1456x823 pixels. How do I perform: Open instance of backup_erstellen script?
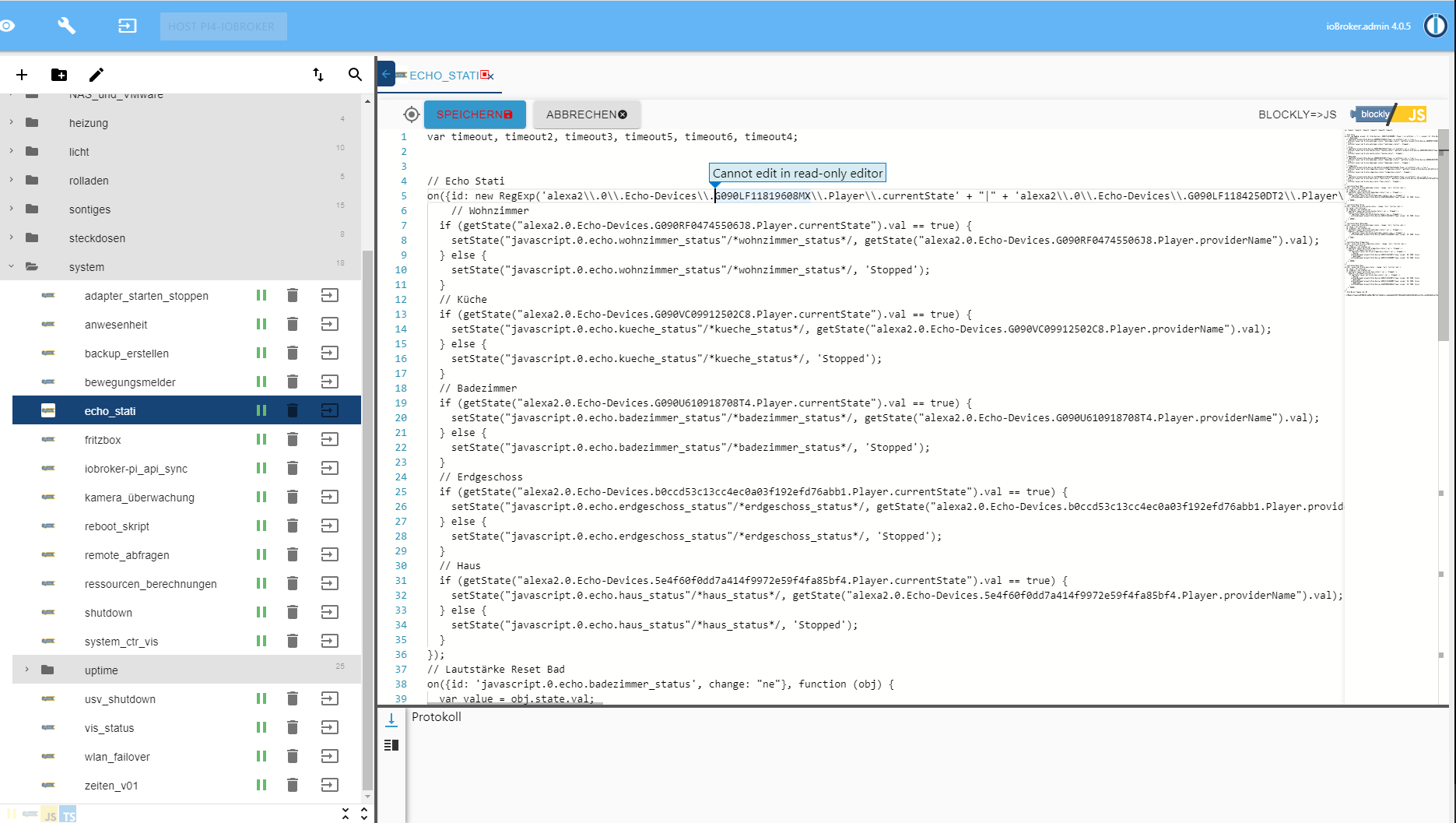coord(330,353)
